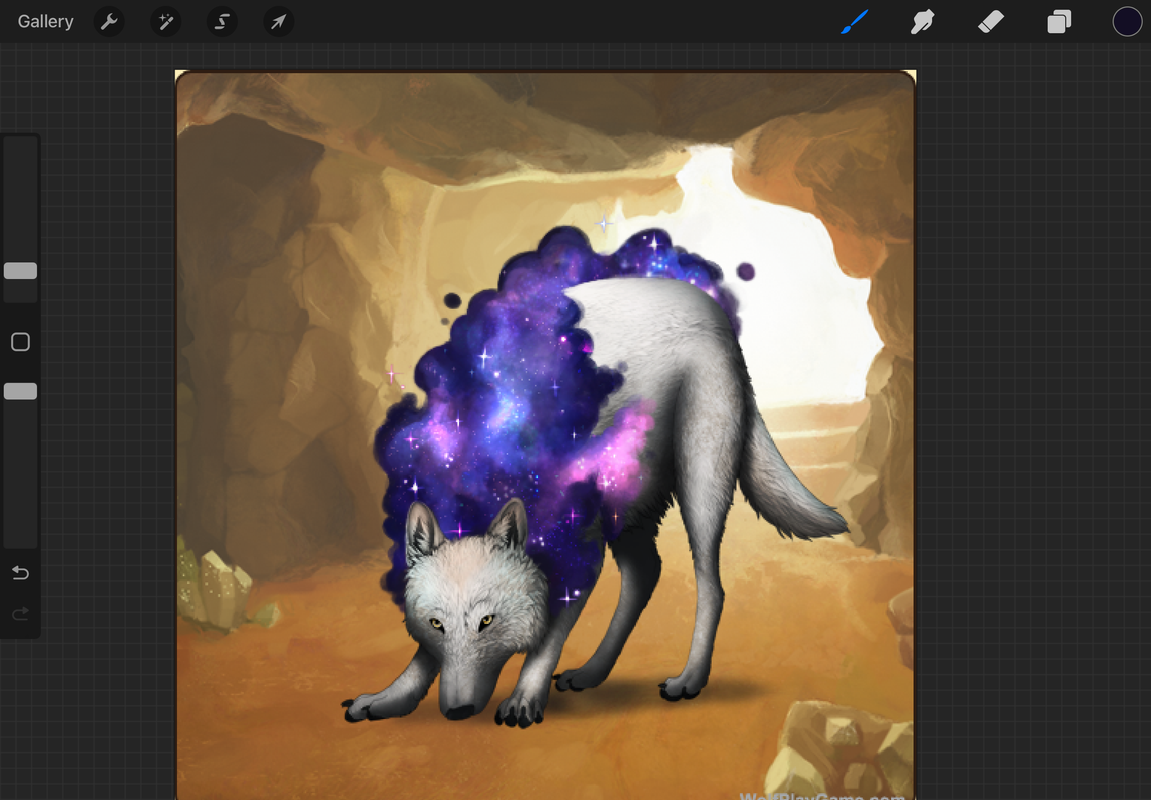Open the Adjustments magic wand menu
Viewport: 1151px width, 800px height.
coord(166,21)
